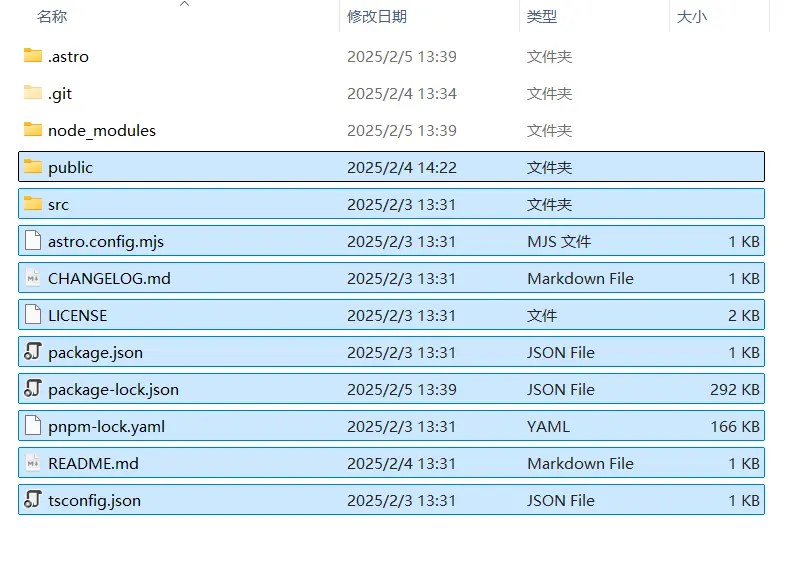The width and height of the screenshot is (791, 574).
Task: Select the .git folder icon
Action: pyautogui.click(x=33, y=93)
